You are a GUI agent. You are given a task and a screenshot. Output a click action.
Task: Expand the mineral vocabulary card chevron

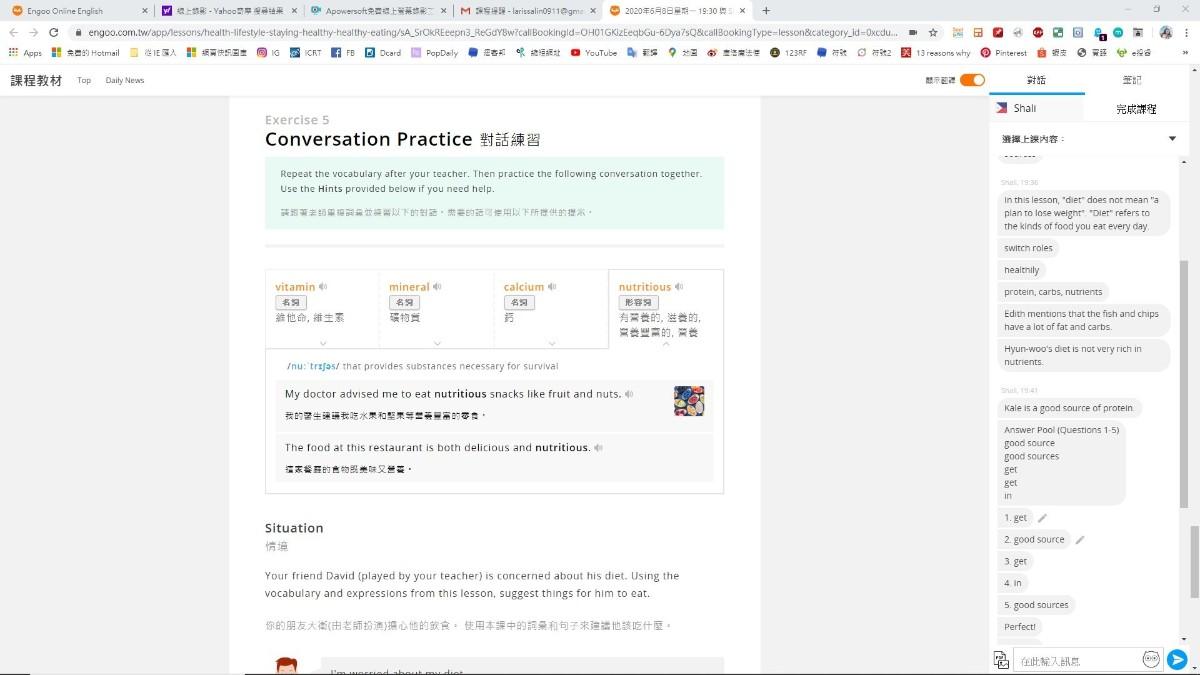coord(437,343)
